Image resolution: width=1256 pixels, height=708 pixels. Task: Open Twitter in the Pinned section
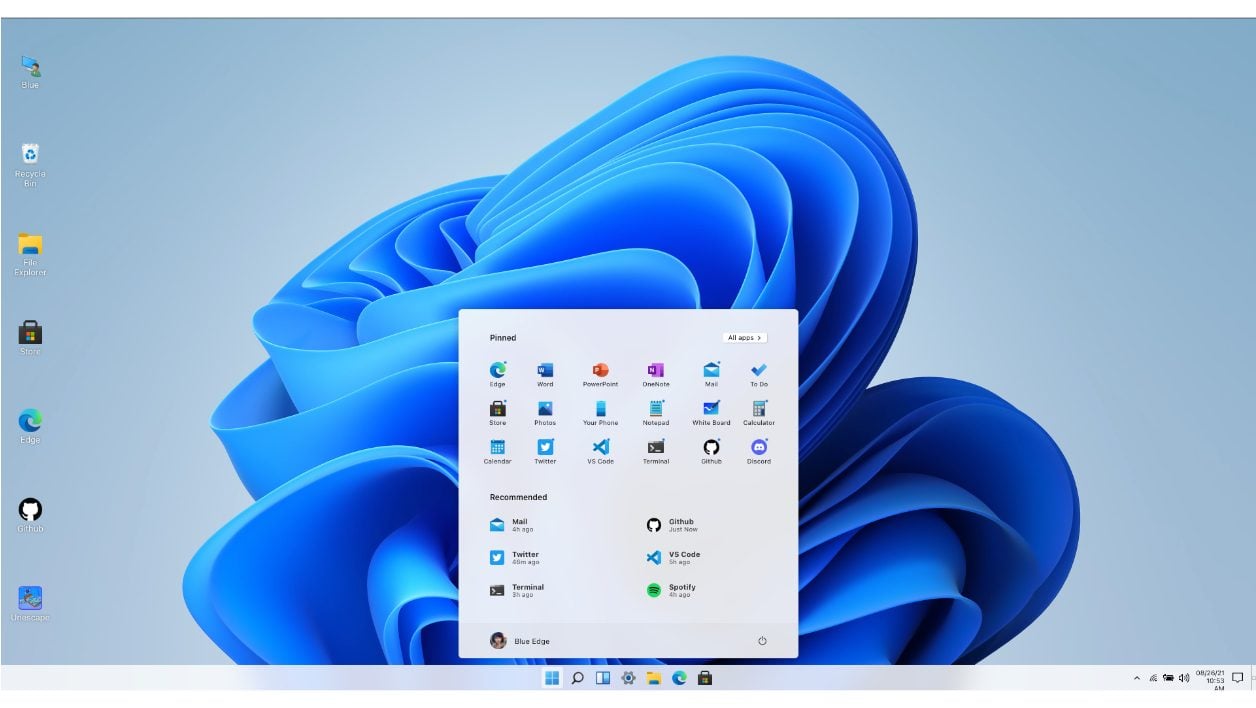[545, 452]
